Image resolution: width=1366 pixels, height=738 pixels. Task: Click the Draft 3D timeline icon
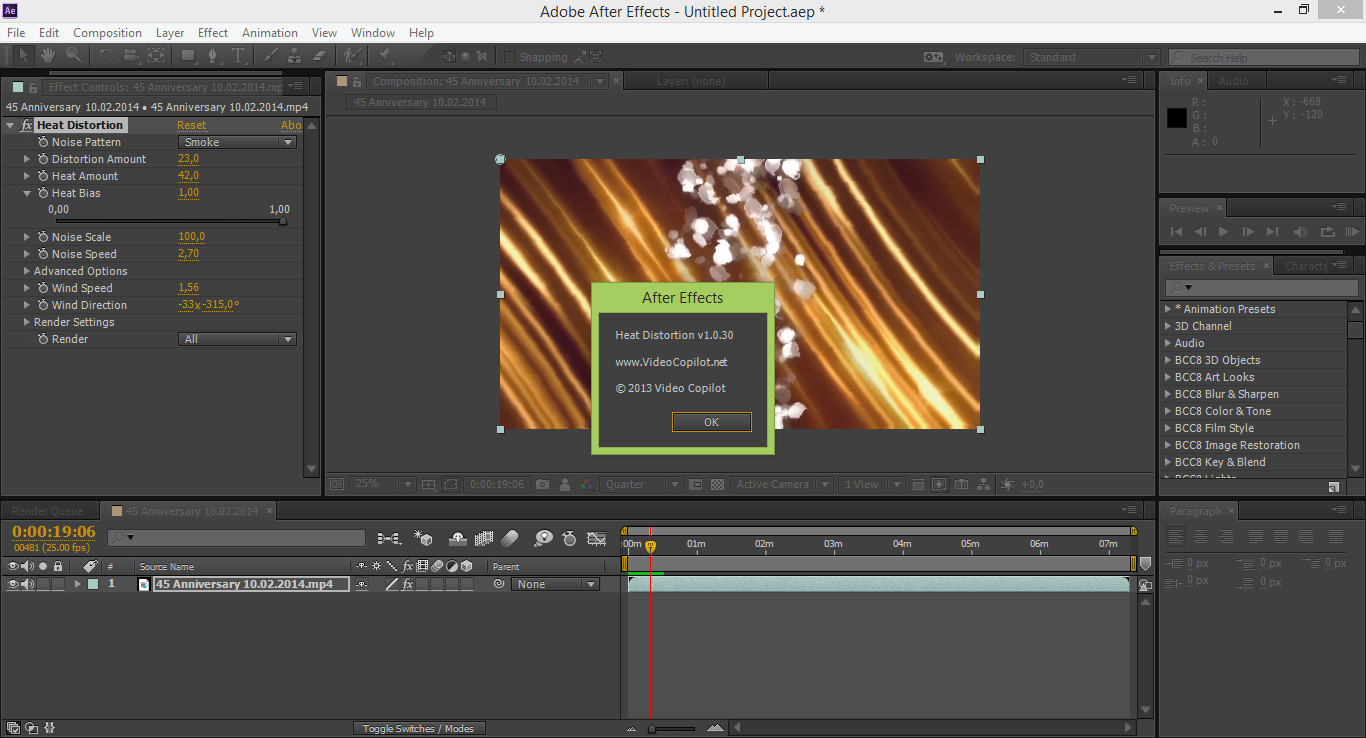pyautogui.click(x=423, y=538)
